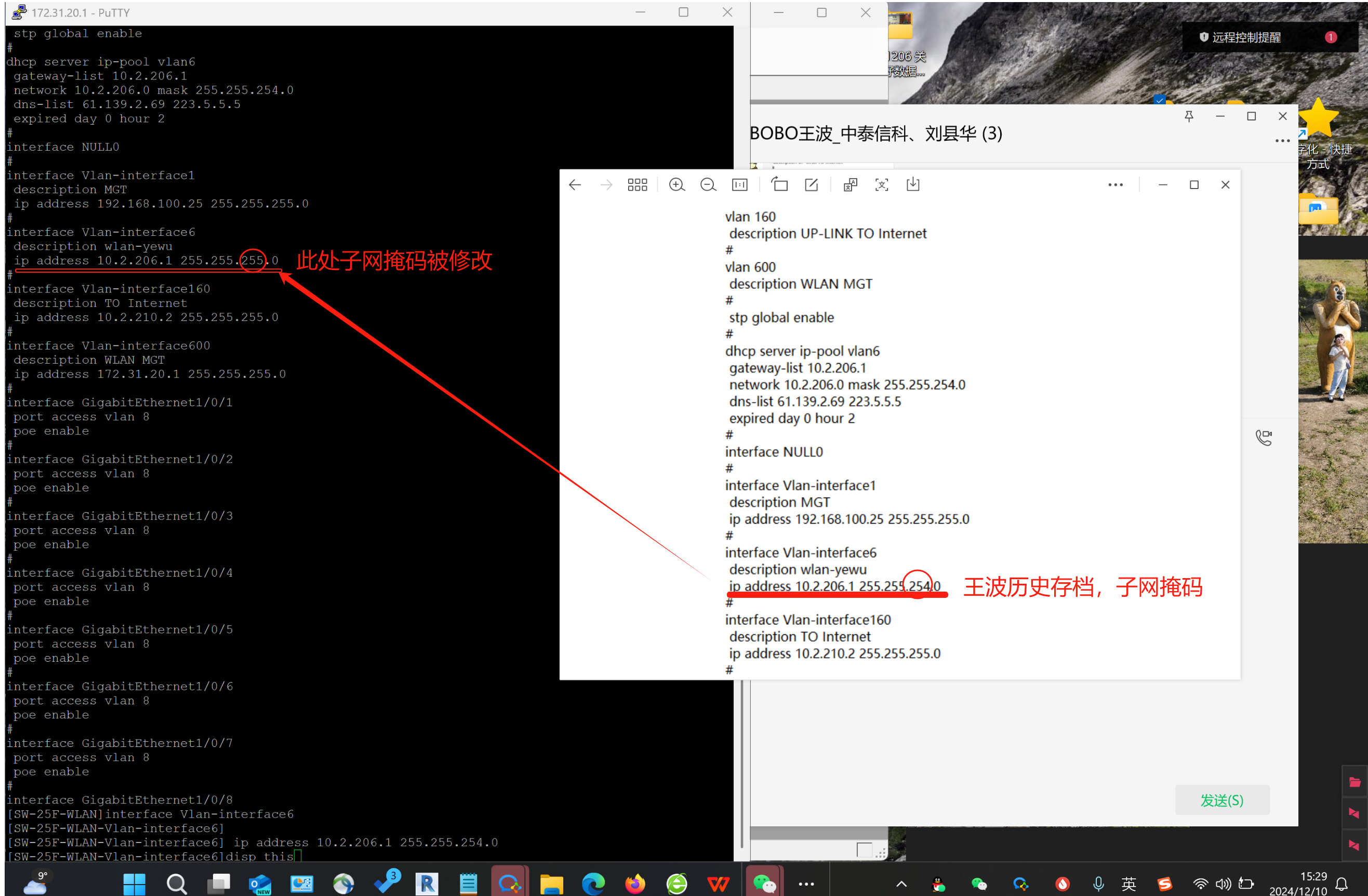Screen dimensions: 1368x896
Task: Pin the WeChat chat window on top
Action: coord(1189,117)
